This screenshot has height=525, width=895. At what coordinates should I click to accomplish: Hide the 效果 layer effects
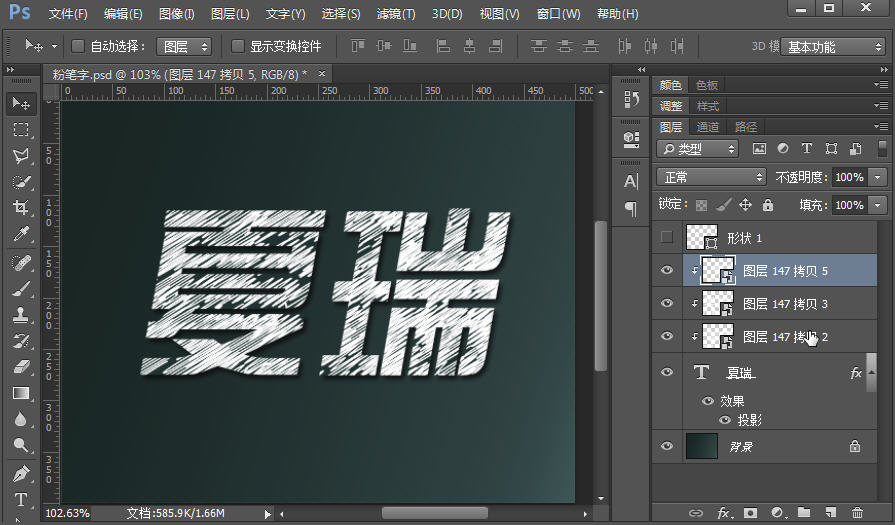click(708, 401)
